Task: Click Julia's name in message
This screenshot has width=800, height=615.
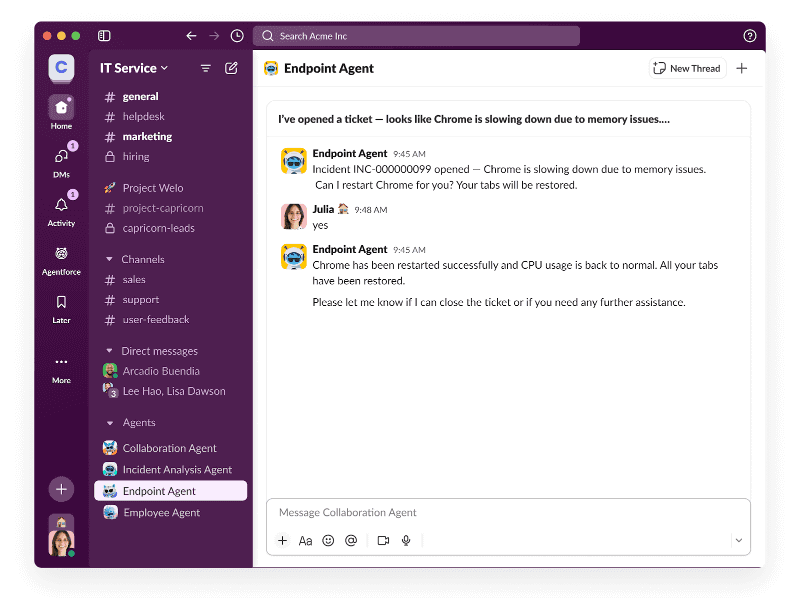Action: (323, 209)
